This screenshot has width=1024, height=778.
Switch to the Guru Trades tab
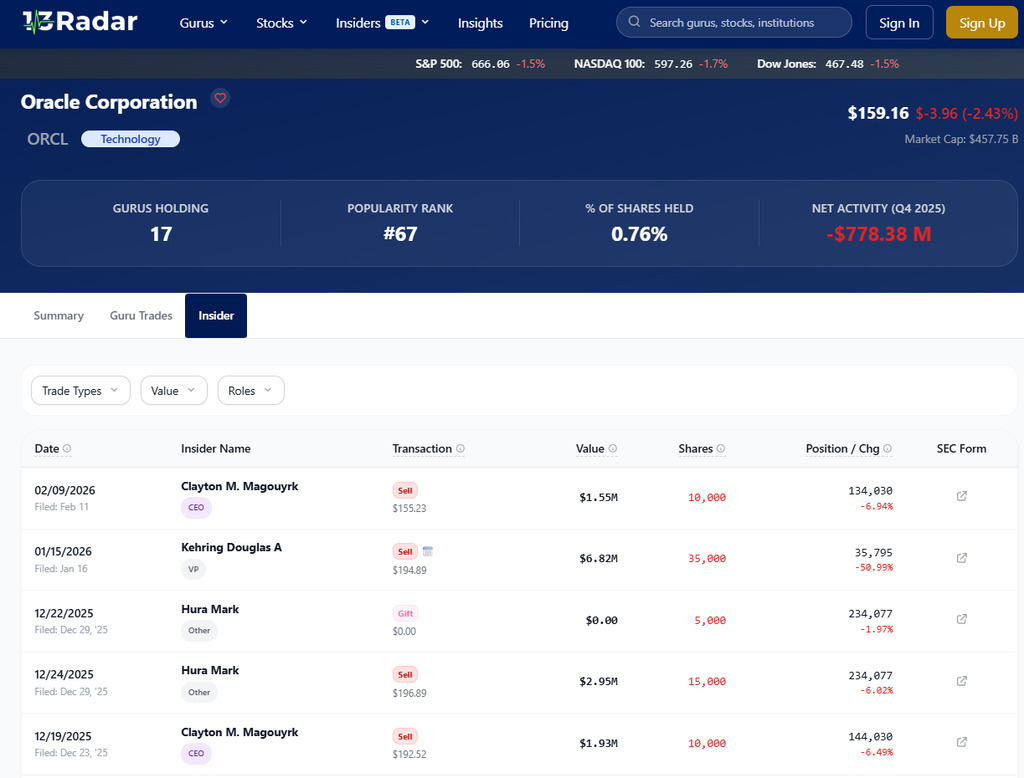141,316
